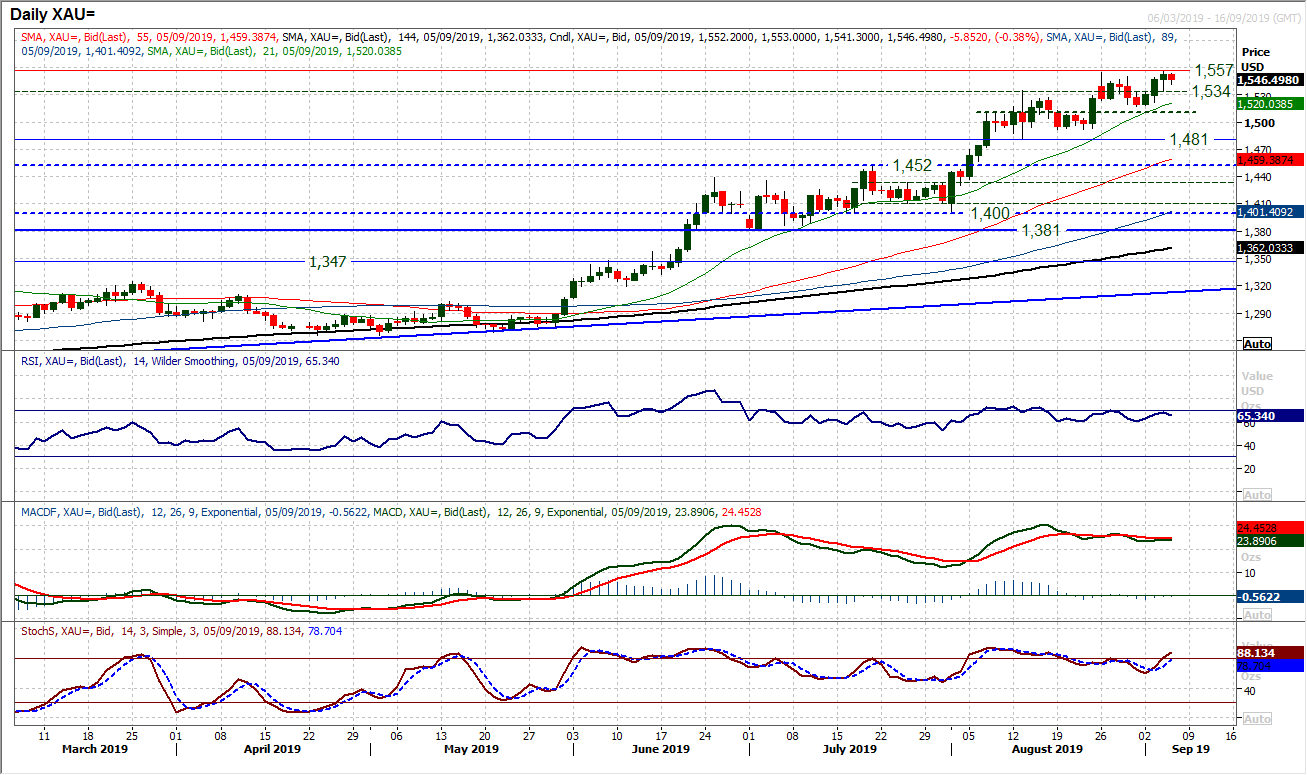Viewport: 1307px width, 775px height.
Task: Select the green SMA value 1,520.0385
Action: (1270, 103)
